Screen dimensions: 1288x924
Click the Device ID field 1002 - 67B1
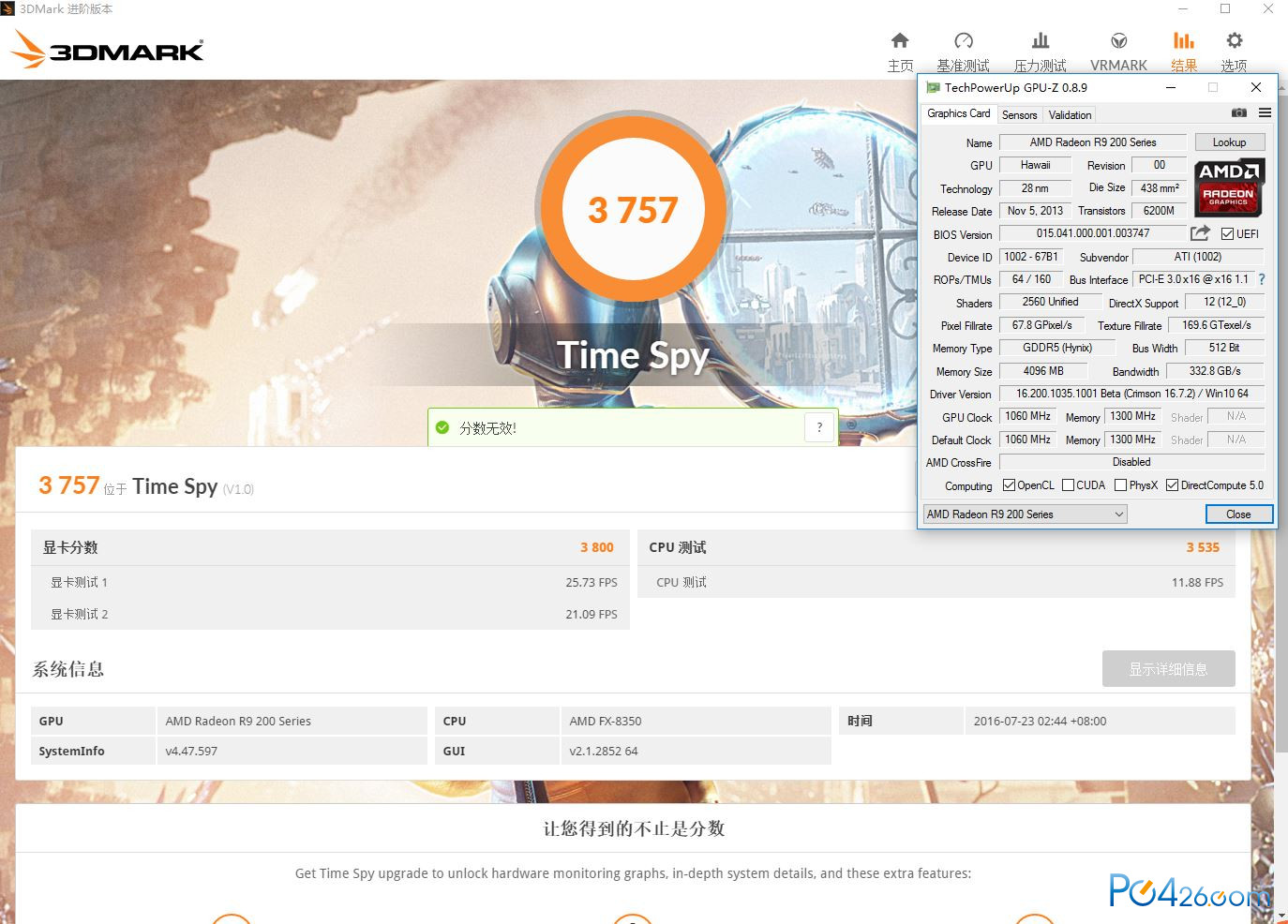click(x=1031, y=257)
